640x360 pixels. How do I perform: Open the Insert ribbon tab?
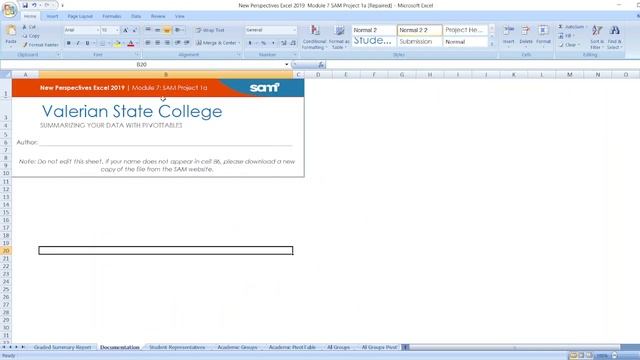point(52,16)
